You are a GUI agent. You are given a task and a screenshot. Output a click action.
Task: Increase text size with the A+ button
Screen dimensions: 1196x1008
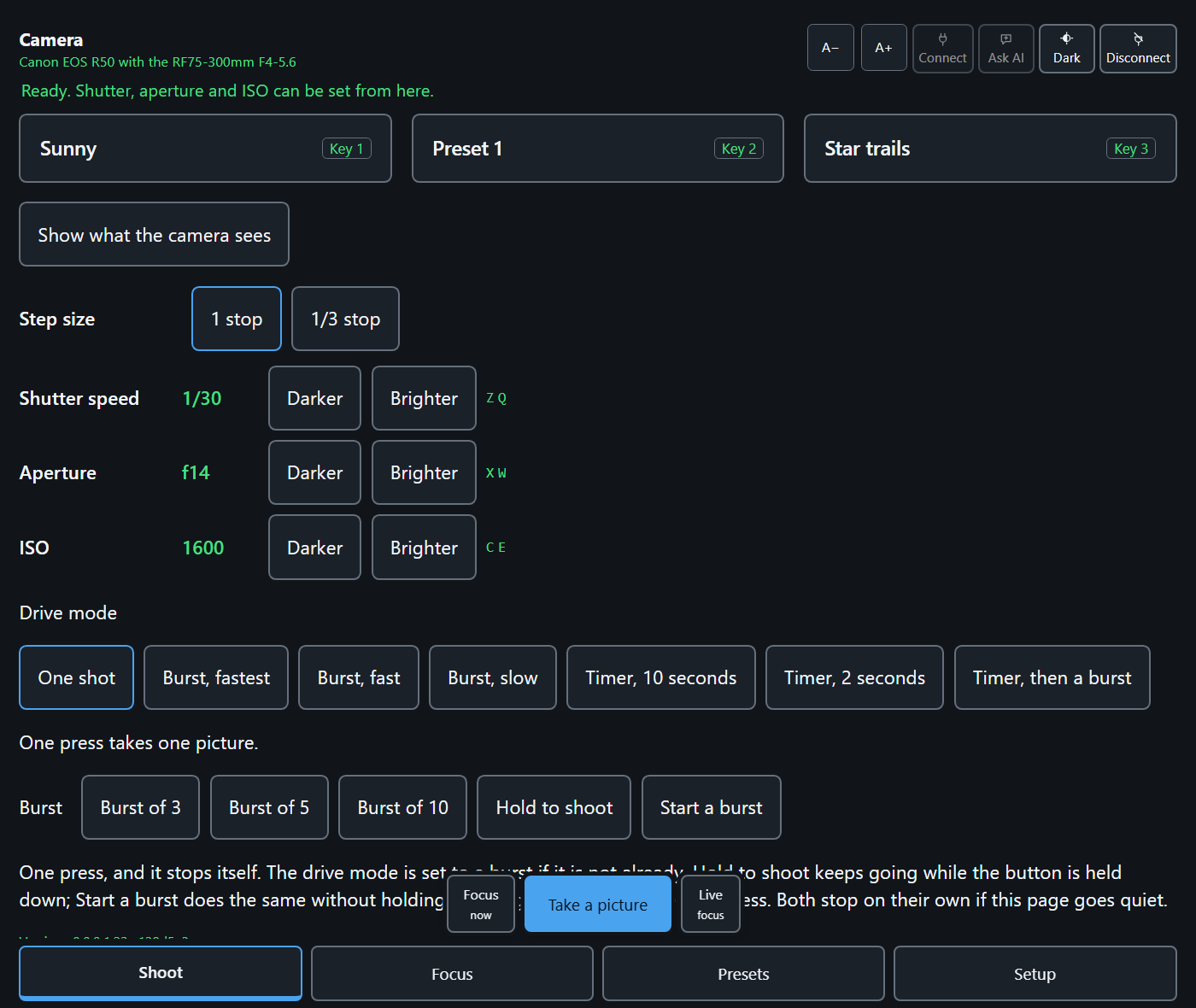(x=883, y=48)
